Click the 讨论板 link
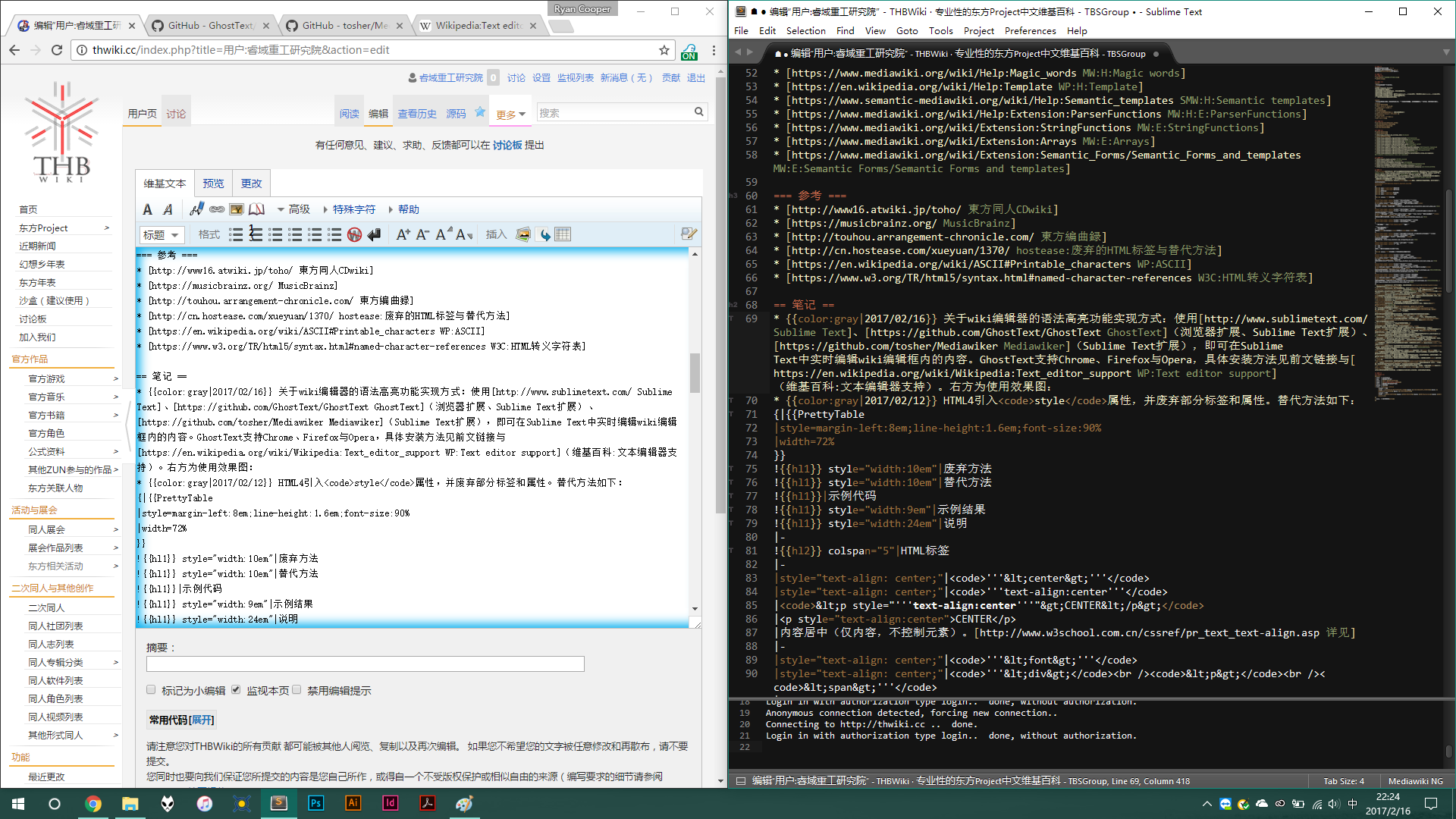The image size is (1456, 819). (507, 145)
